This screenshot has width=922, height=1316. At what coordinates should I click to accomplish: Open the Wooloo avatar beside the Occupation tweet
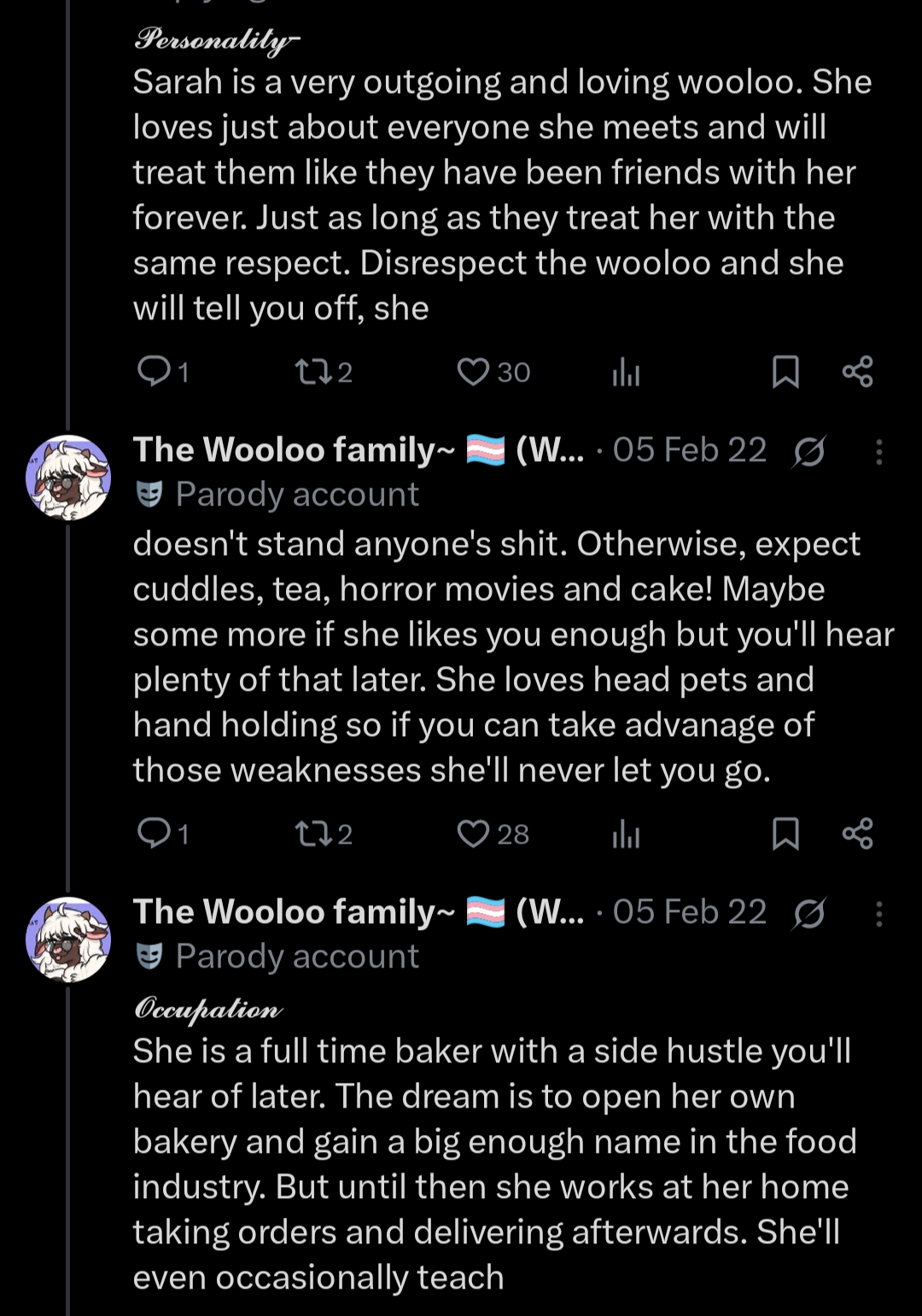68,939
